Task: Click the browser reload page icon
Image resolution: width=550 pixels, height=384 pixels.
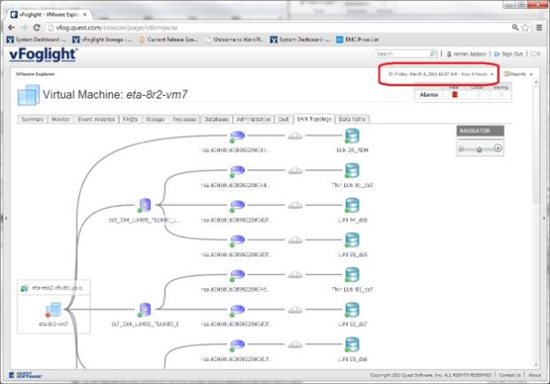Action: (36, 27)
